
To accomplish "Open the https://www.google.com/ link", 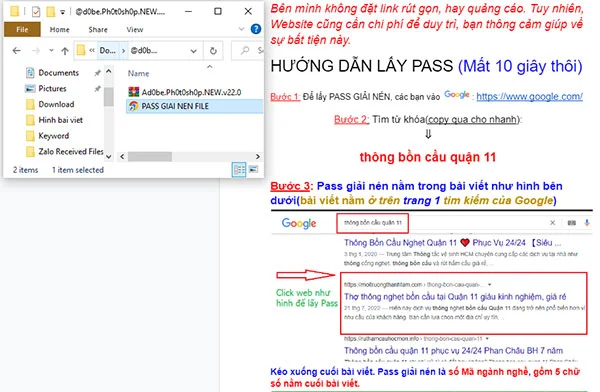I will 530,96.
